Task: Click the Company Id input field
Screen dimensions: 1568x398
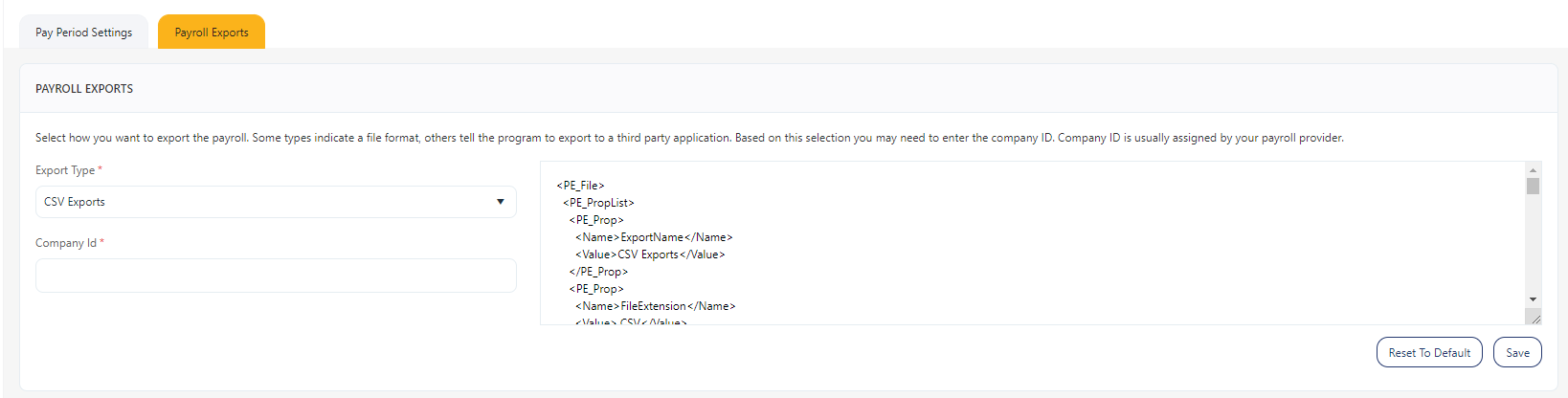Action: 276,276
